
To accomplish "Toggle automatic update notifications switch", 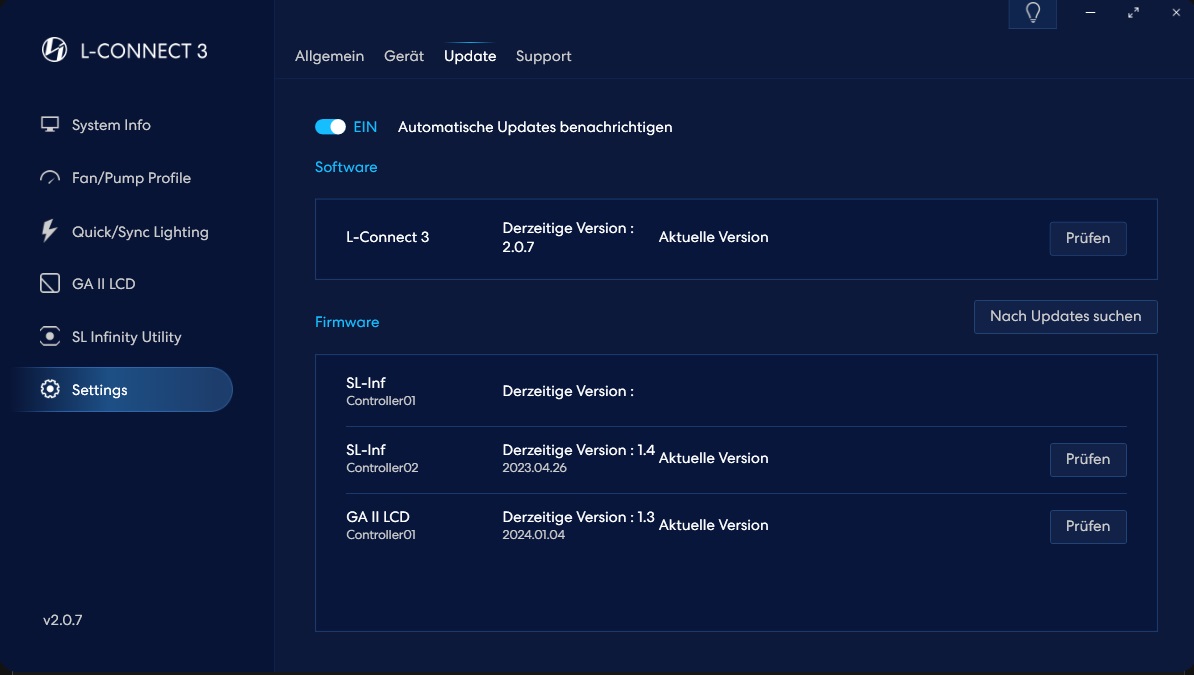I will point(330,126).
